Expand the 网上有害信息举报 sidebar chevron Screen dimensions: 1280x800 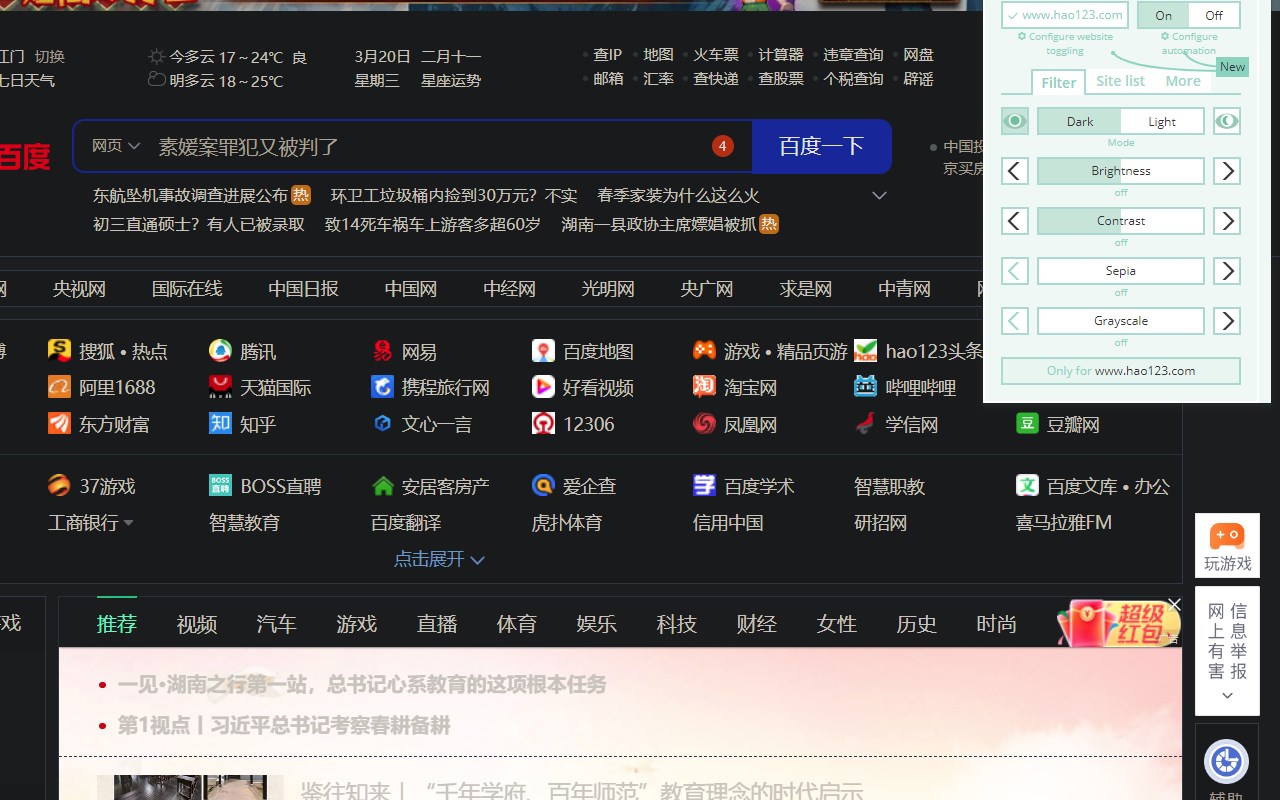point(1227,696)
